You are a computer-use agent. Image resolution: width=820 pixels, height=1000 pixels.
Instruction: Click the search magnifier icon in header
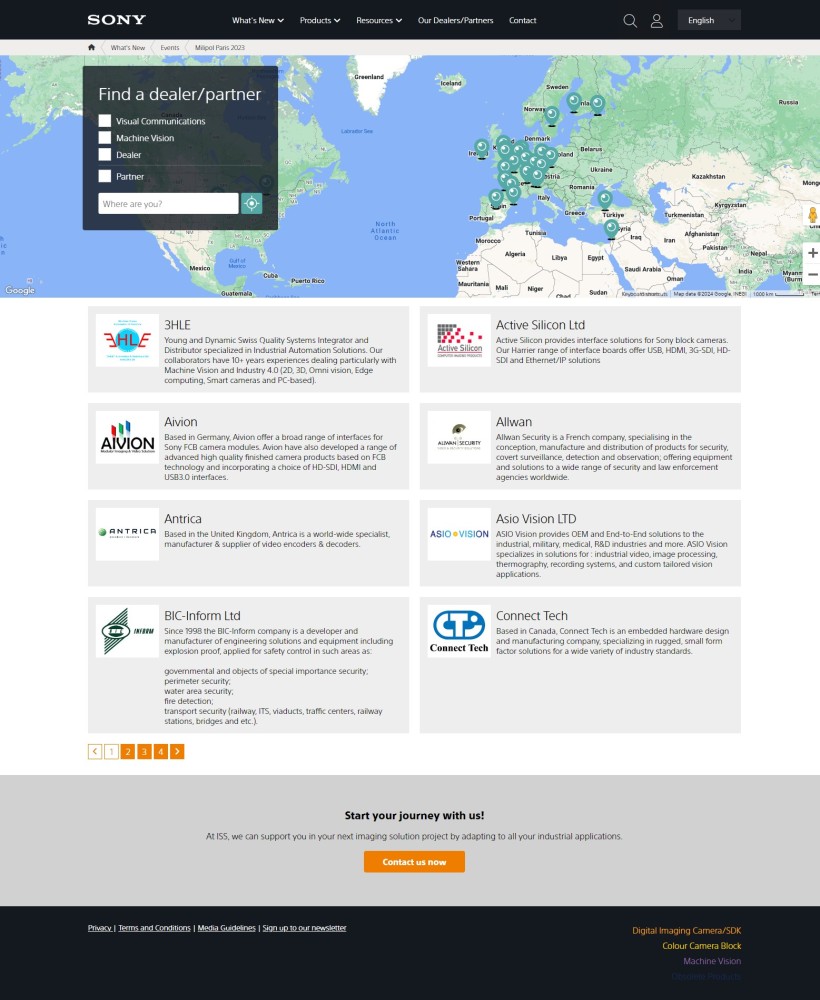pos(630,20)
